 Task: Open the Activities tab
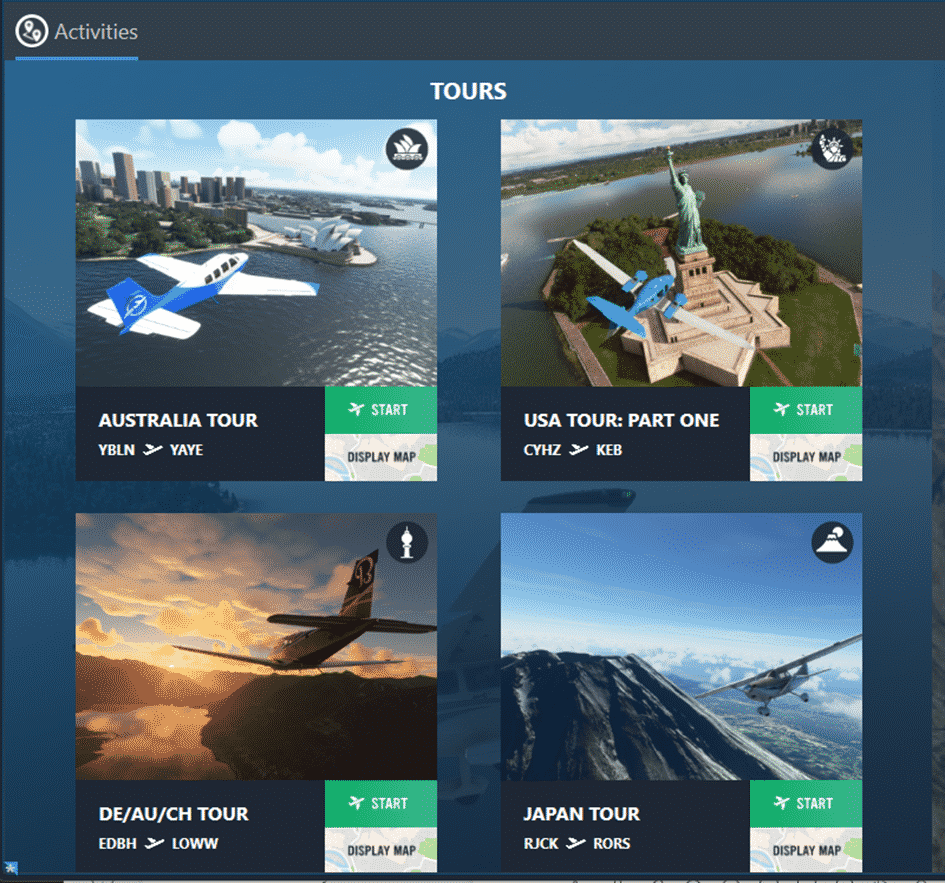click(77, 31)
